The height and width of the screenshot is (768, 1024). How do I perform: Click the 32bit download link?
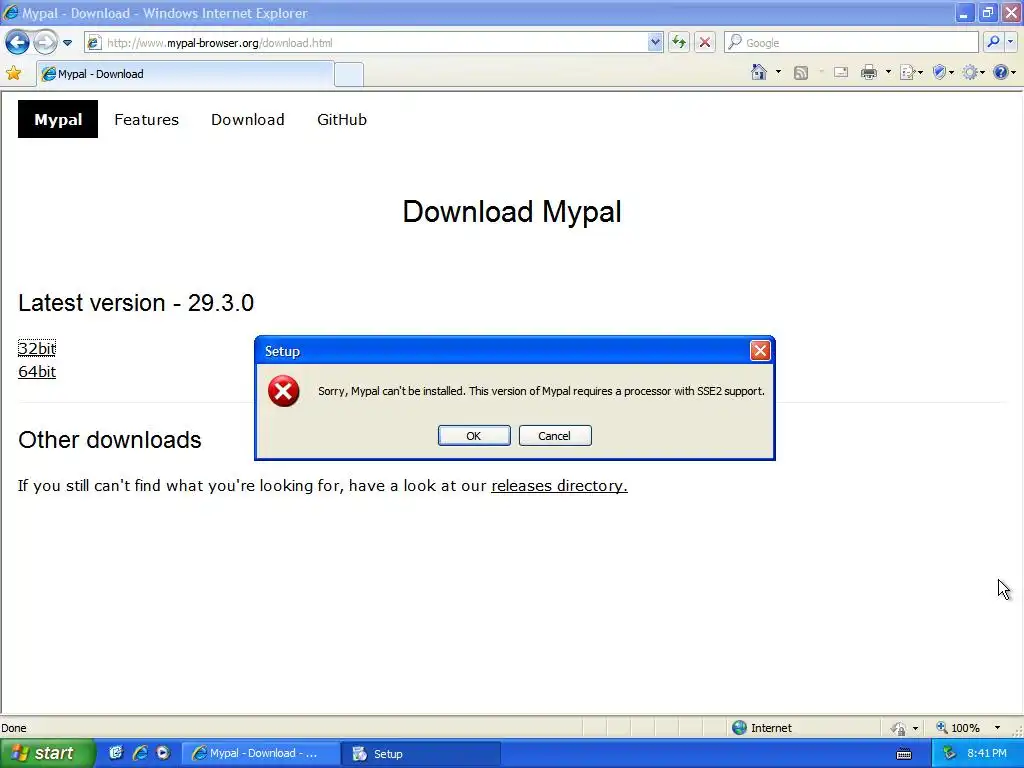[37, 348]
